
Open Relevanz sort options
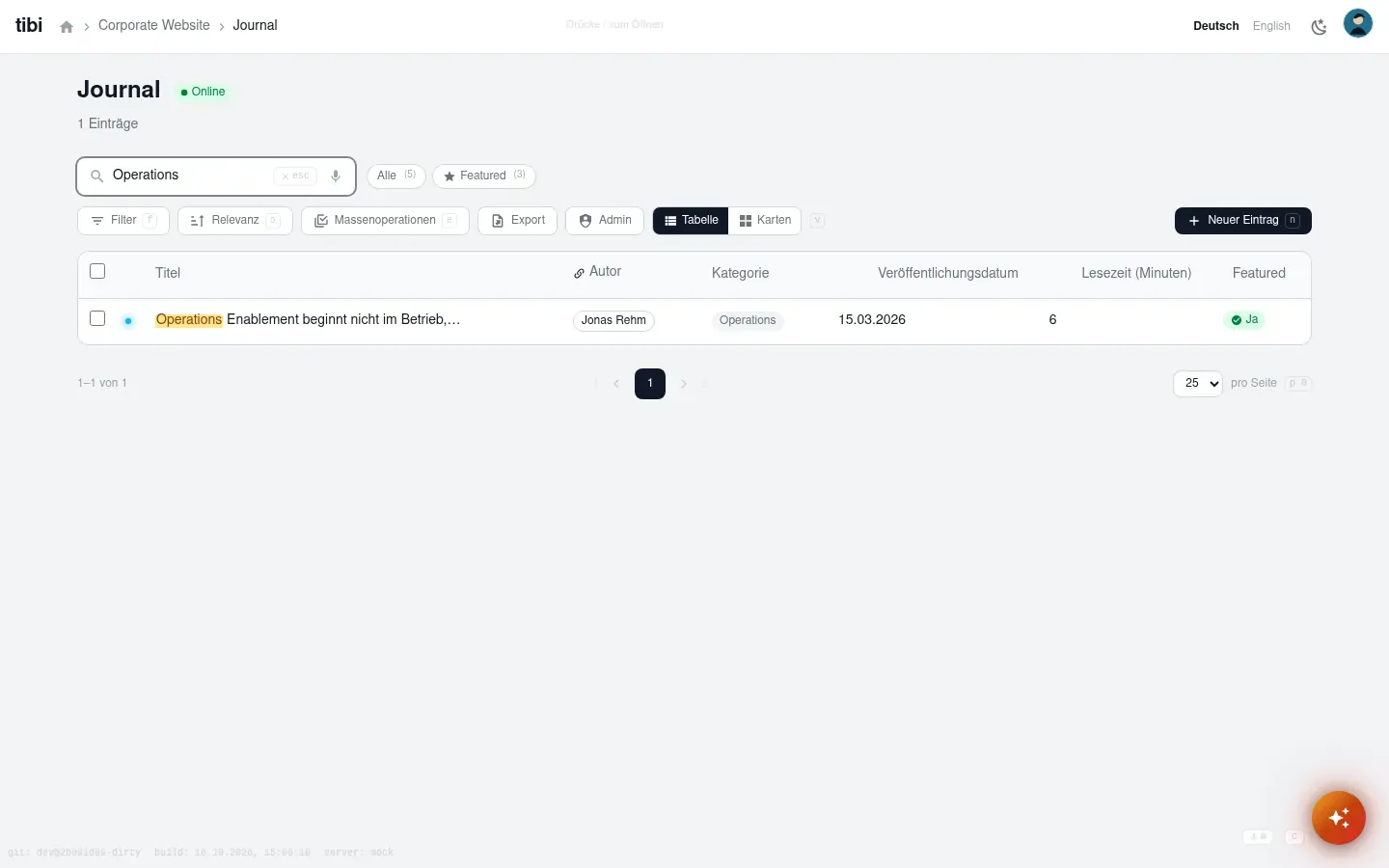(x=235, y=221)
